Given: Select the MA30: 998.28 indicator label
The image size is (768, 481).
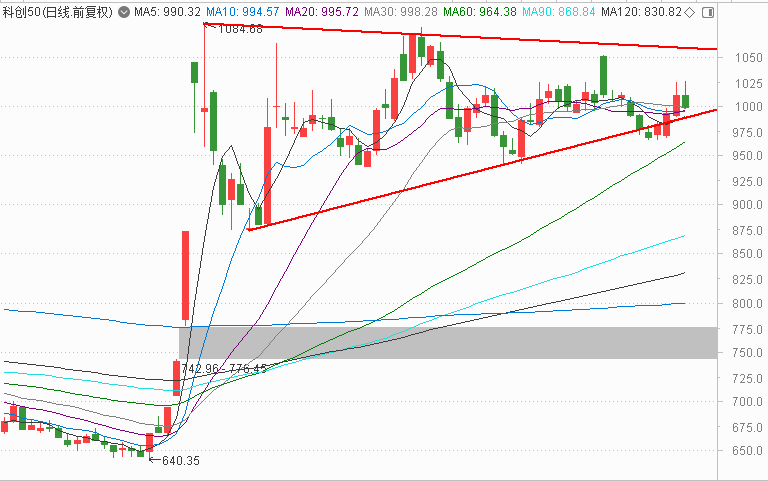Looking at the screenshot, I should coord(401,12).
